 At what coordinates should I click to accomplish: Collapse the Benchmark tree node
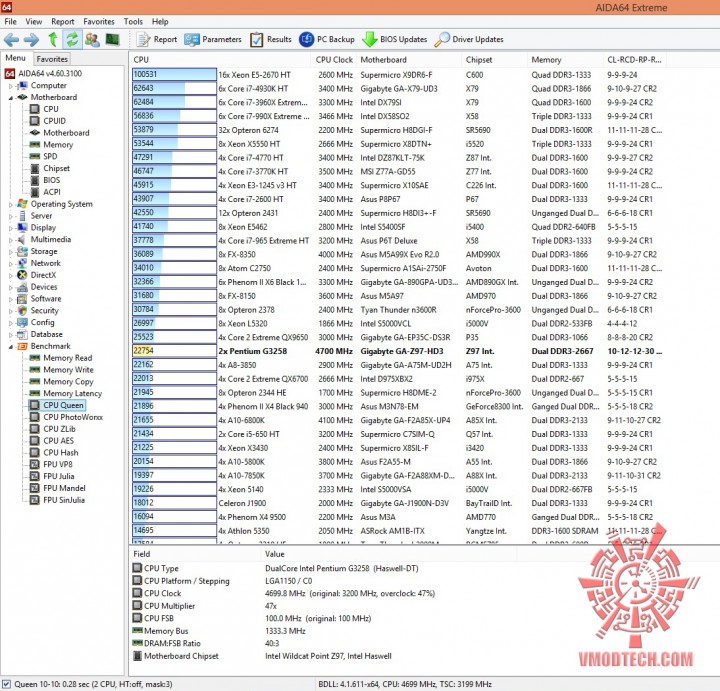pos(11,347)
